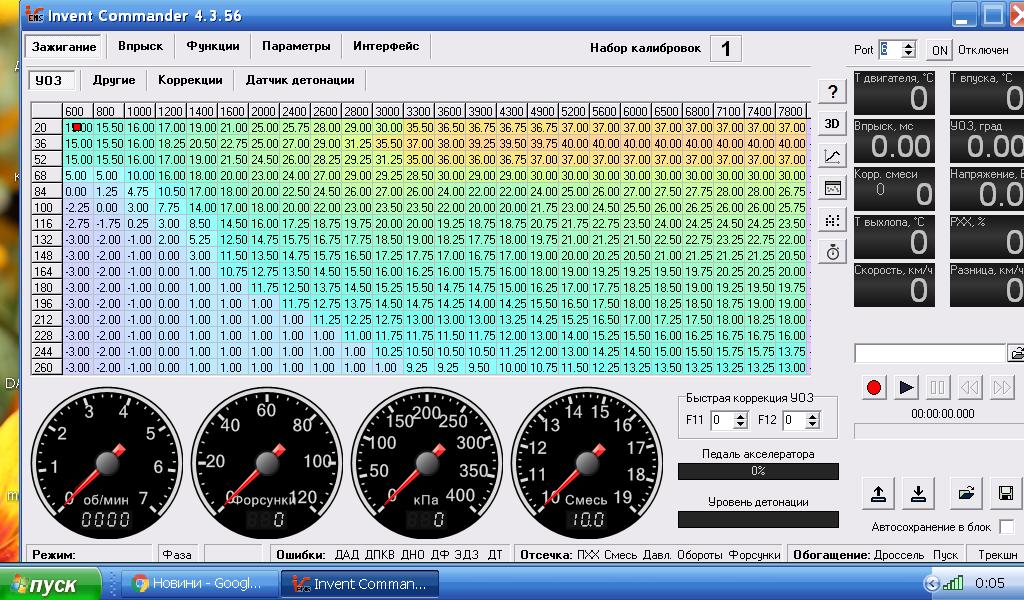Rewind the log playback
Viewport: 1024px width, 600px height.
point(969,388)
